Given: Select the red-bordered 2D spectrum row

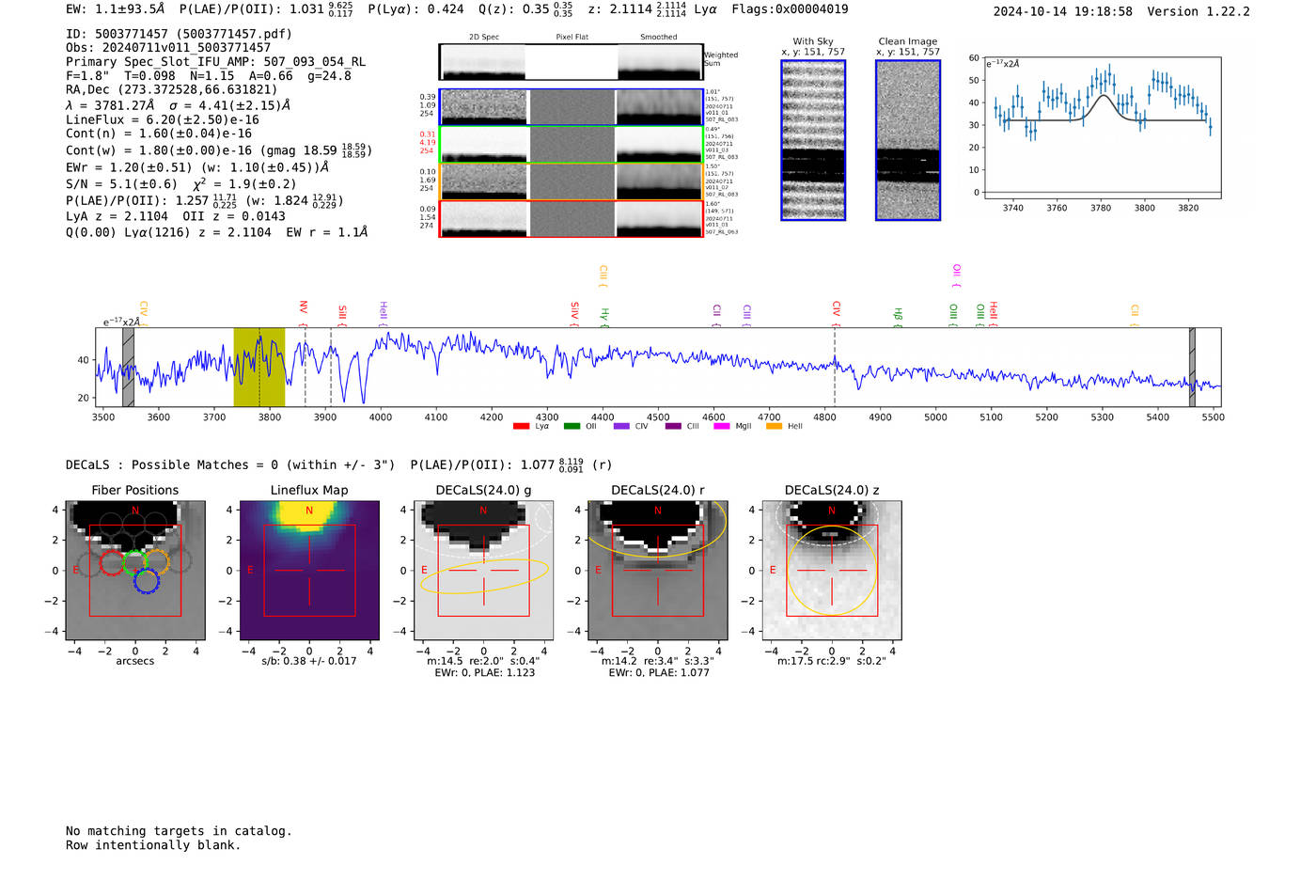Looking at the screenshot, I should (x=572, y=219).
